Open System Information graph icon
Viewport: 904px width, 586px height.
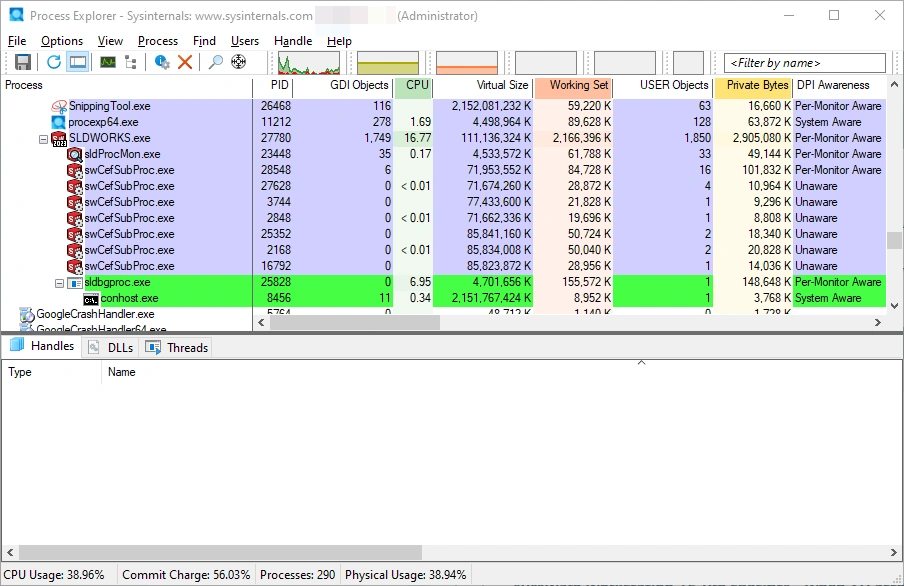click(108, 62)
